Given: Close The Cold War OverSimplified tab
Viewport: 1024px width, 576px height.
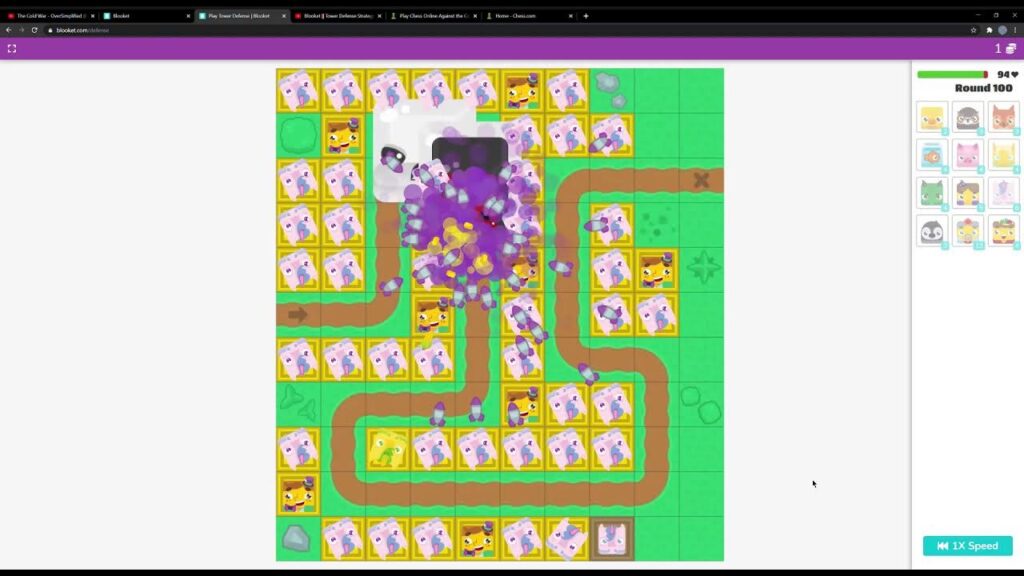Looking at the screenshot, I should 92,16.
